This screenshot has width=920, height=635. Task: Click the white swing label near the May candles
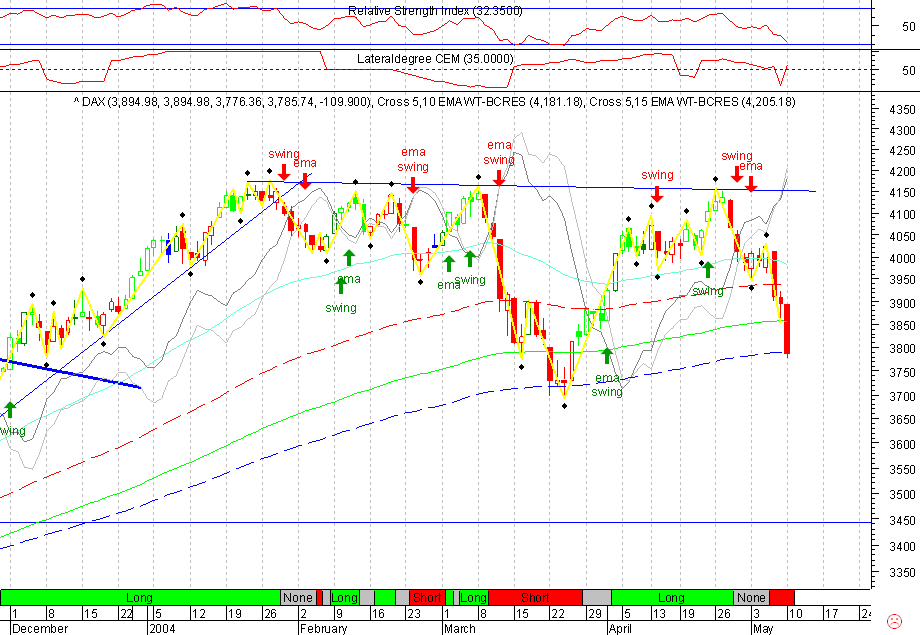click(707, 290)
